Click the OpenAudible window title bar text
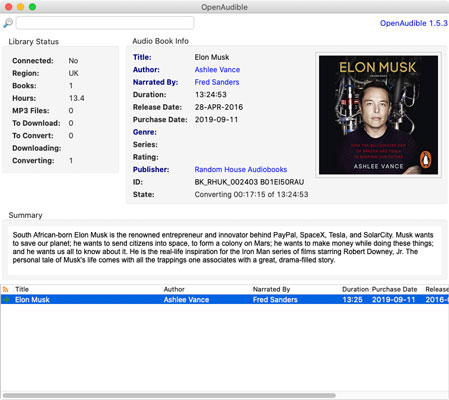 224,7
